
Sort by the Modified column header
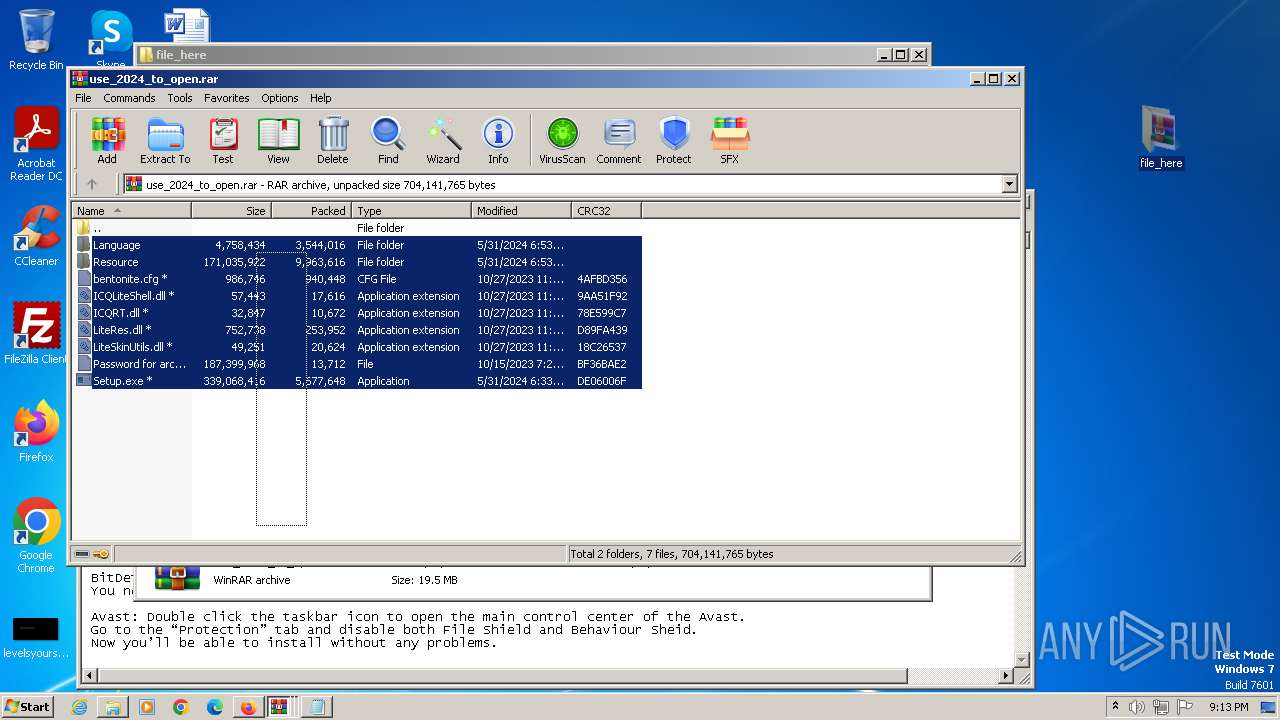pyautogui.click(x=521, y=211)
